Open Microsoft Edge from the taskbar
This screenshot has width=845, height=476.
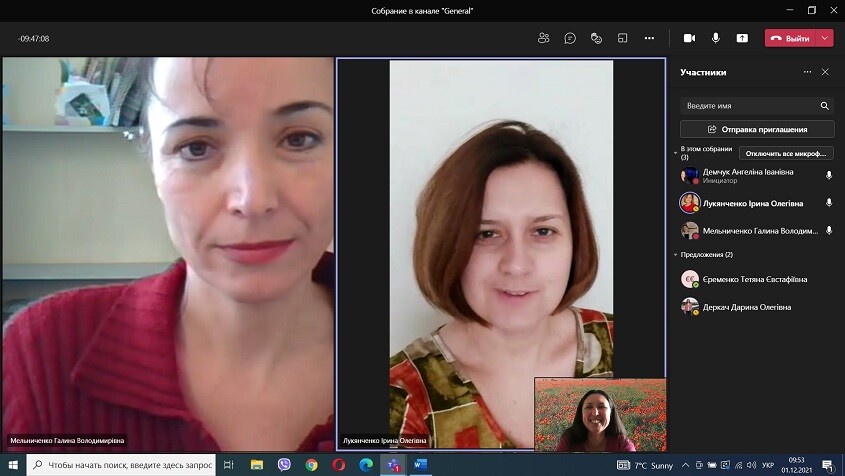(x=366, y=465)
